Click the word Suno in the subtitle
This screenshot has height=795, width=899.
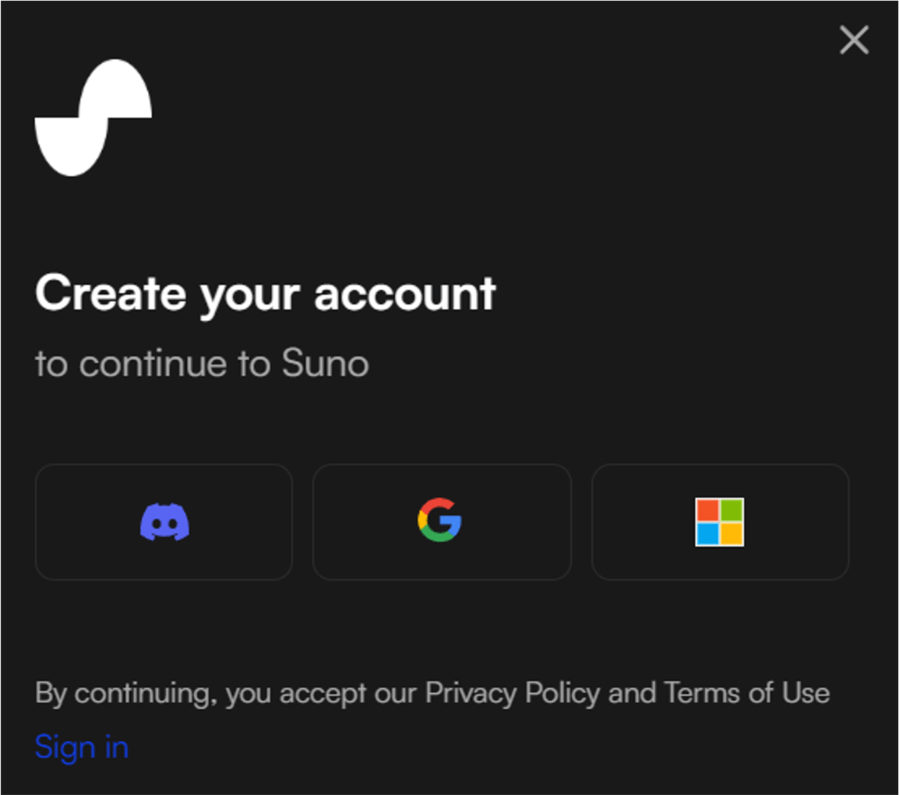point(325,363)
